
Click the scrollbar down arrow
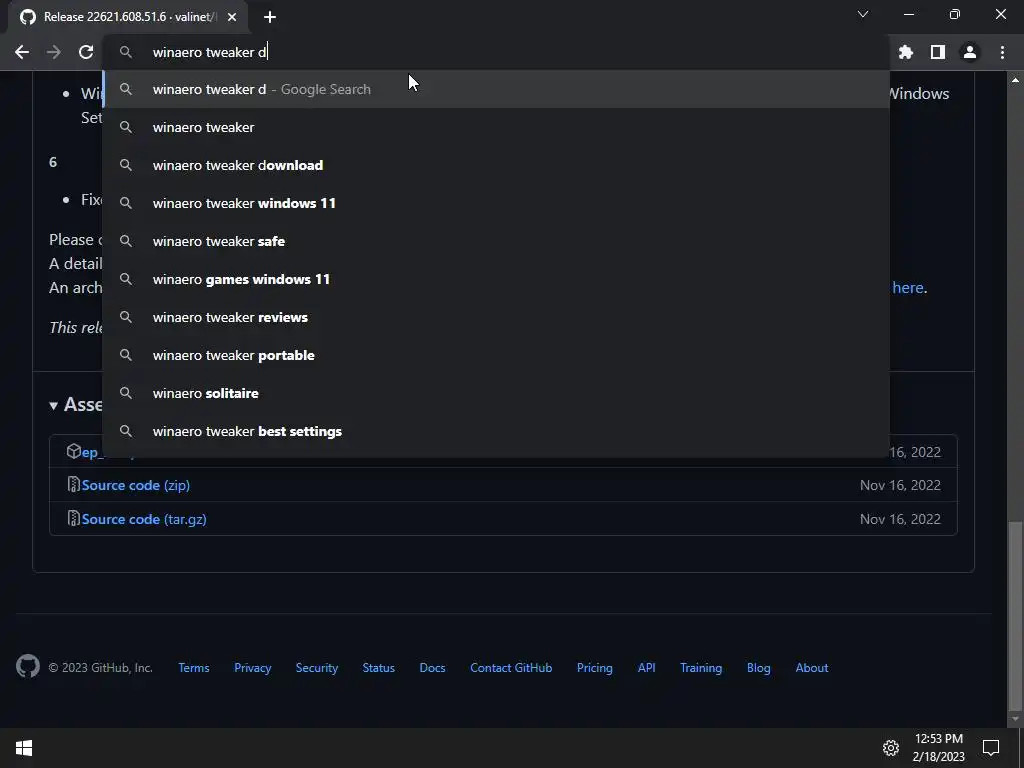click(1015, 719)
